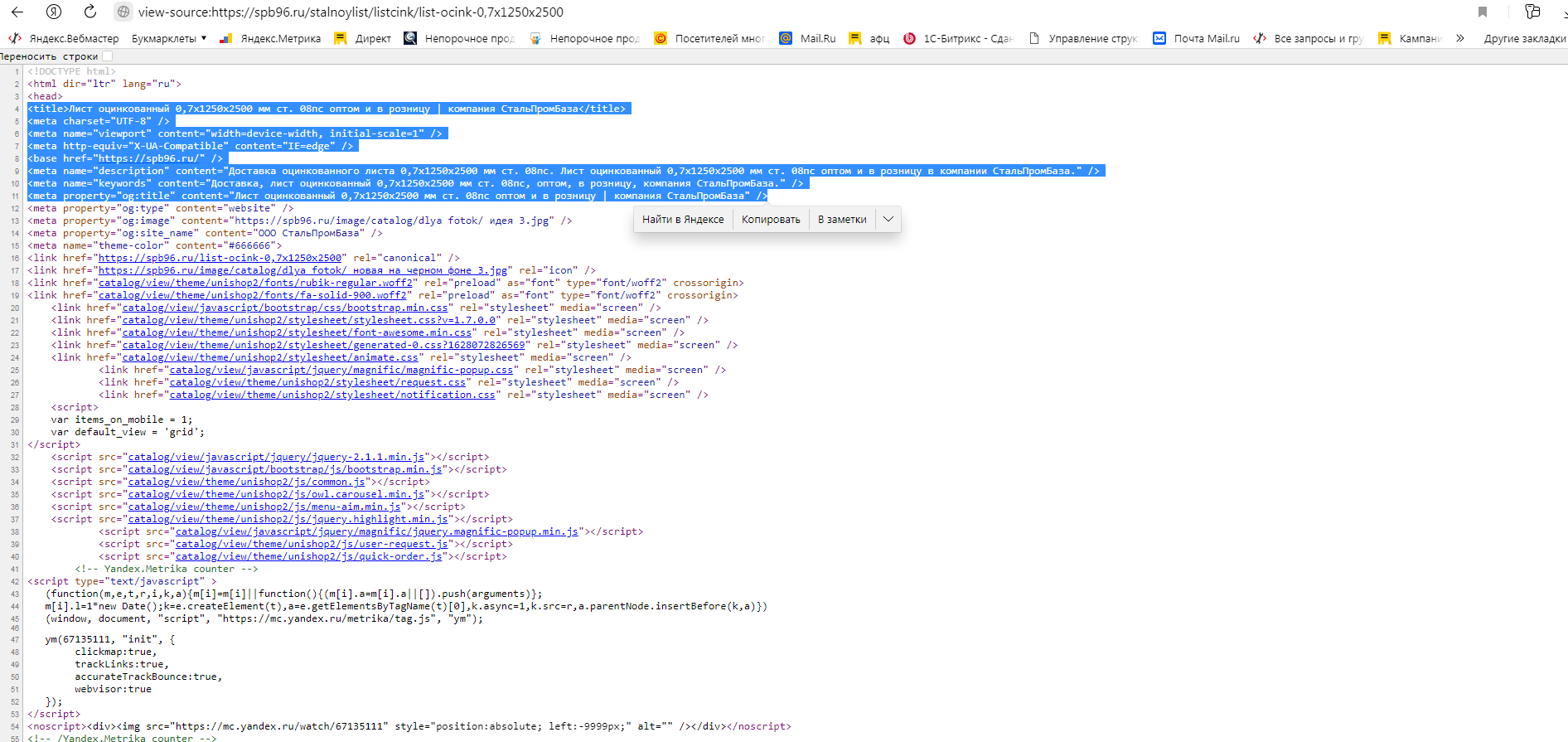This screenshot has width=1568, height=742.
Task: Open the request.css stylesheet link
Action: tap(318, 382)
